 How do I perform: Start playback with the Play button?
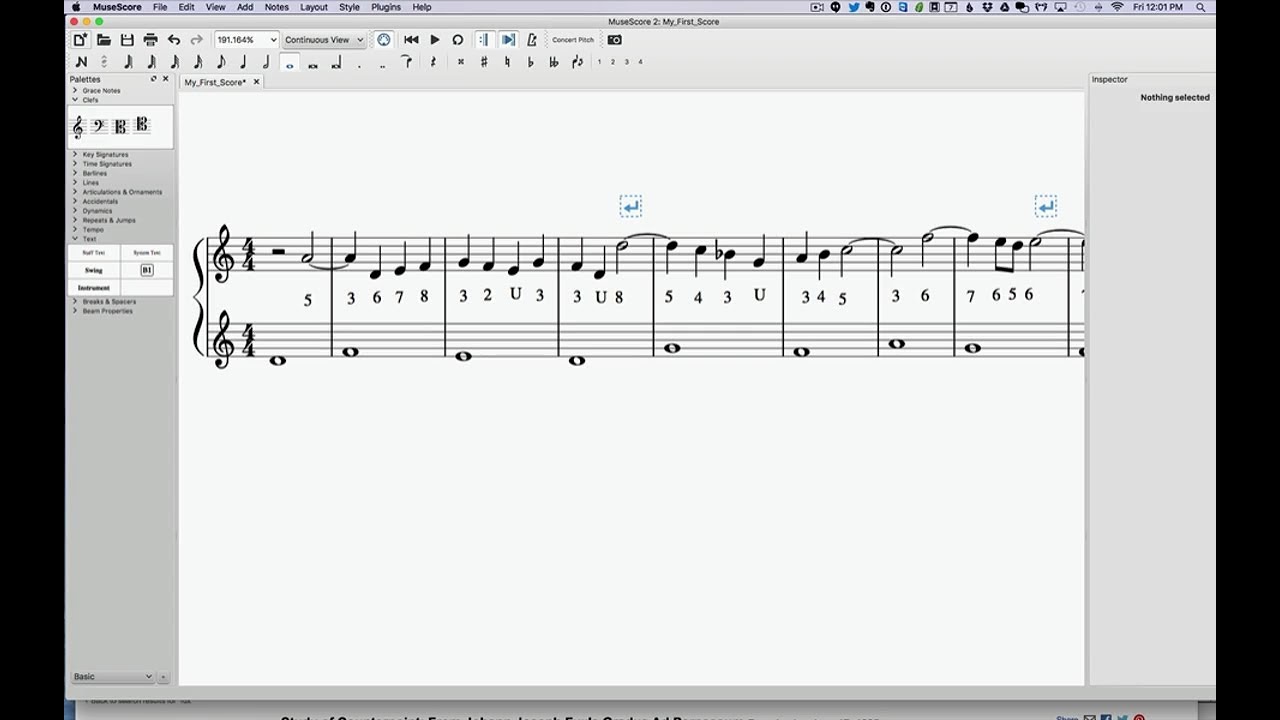(x=435, y=40)
